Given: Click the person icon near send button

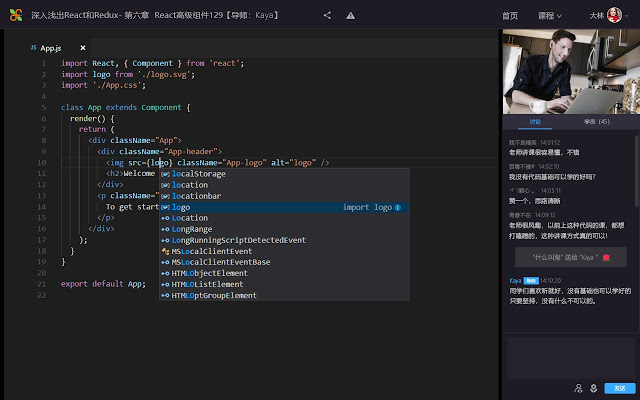Looking at the screenshot, I should (x=578, y=388).
